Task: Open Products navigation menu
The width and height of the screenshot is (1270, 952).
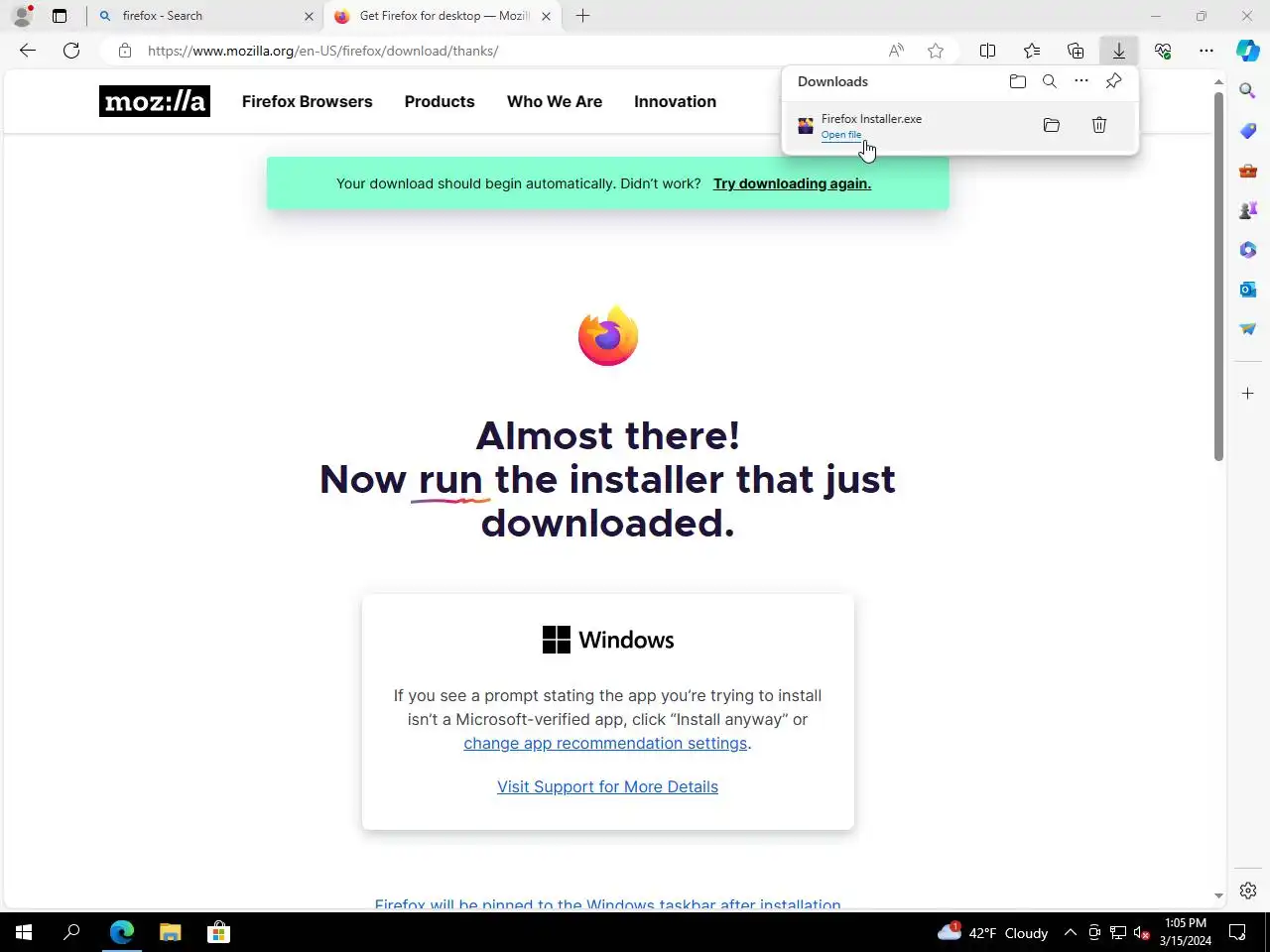Action: coord(440,101)
